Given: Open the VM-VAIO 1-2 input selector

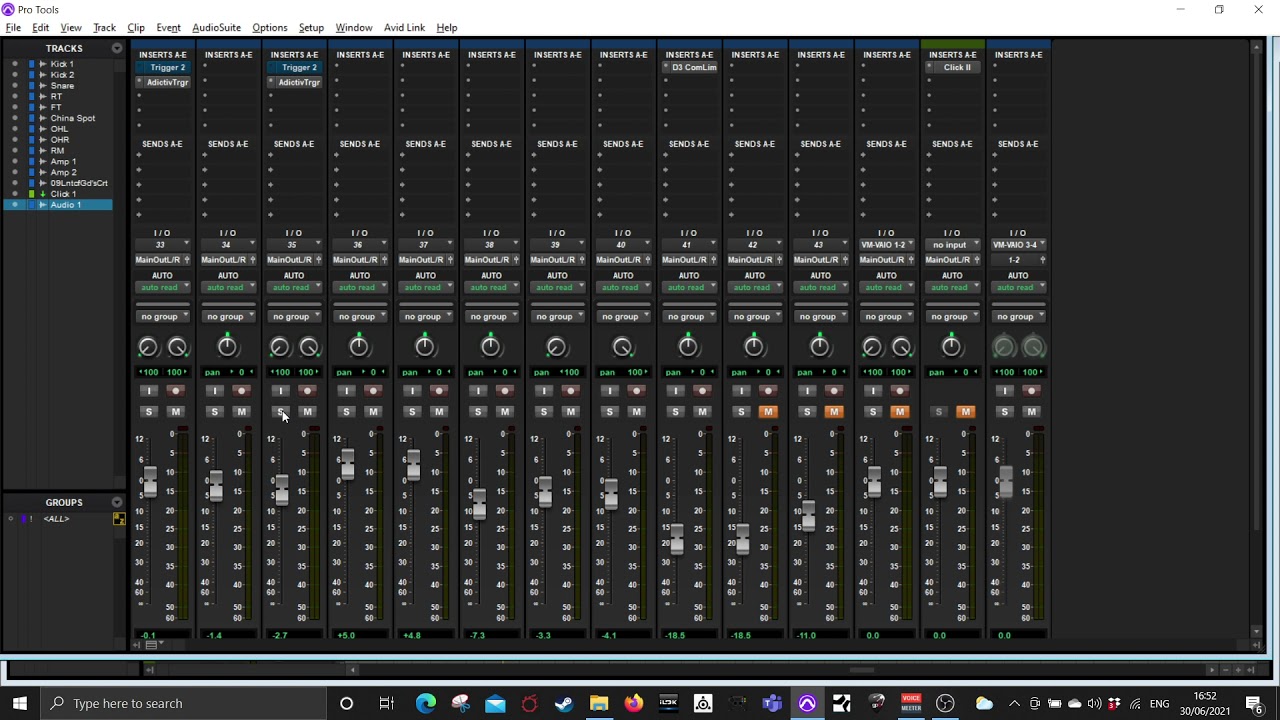Looking at the screenshot, I should (887, 245).
